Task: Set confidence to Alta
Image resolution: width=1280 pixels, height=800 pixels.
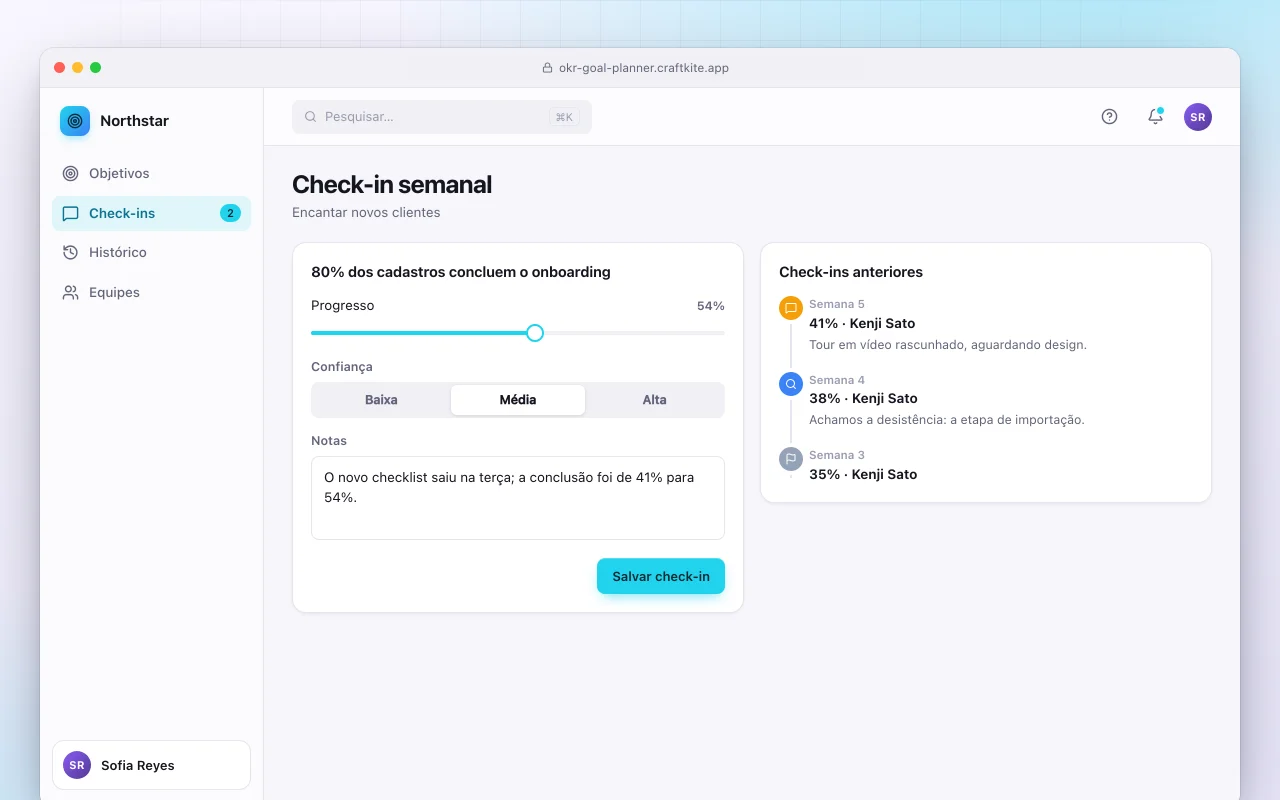Action: (x=654, y=400)
